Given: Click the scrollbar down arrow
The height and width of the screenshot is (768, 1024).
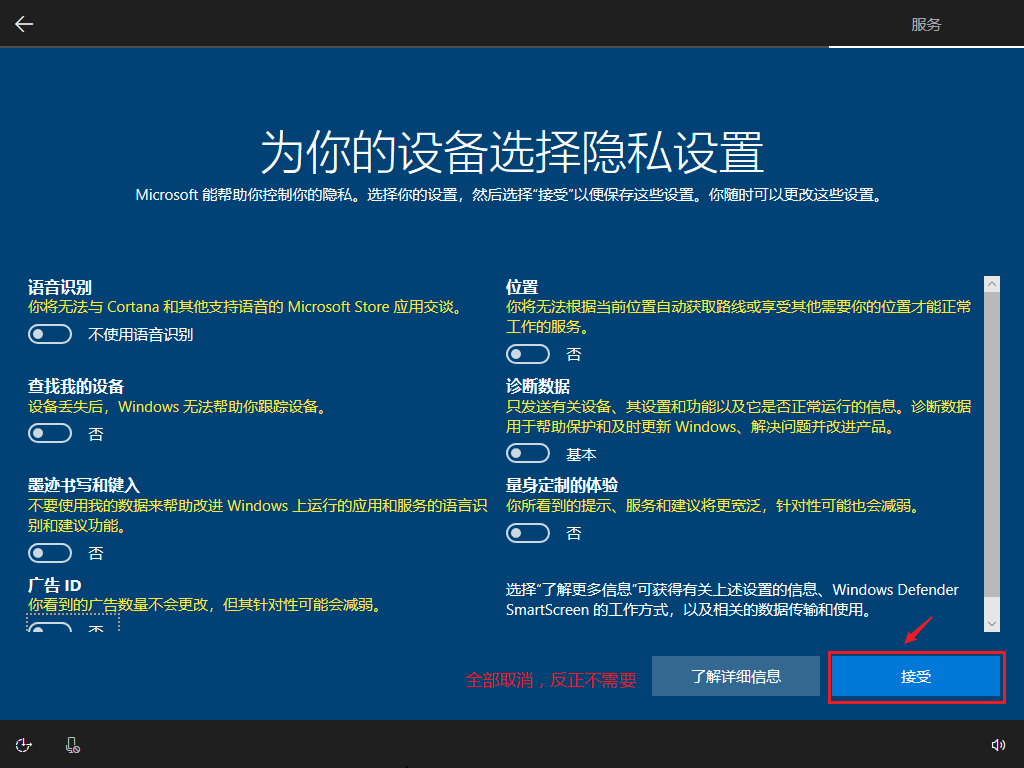Looking at the screenshot, I should [992, 623].
